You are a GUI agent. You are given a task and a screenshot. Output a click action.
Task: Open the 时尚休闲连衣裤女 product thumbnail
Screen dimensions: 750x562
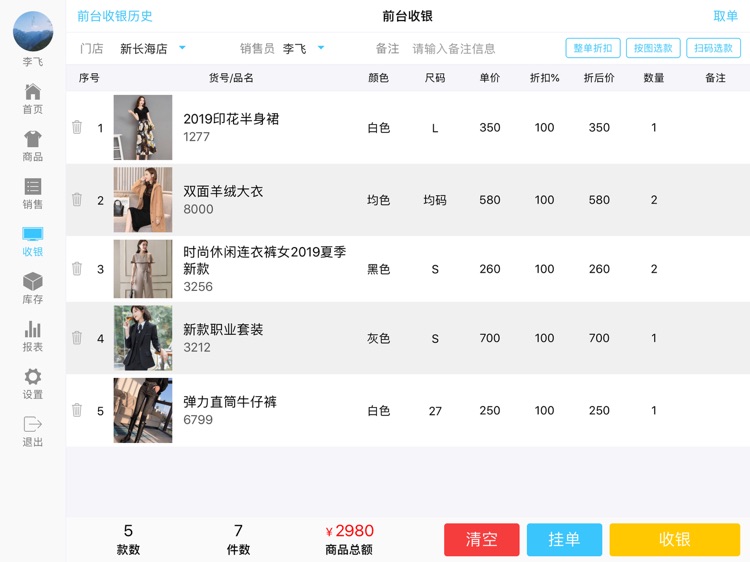pyautogui.click(x=143, y=269)
